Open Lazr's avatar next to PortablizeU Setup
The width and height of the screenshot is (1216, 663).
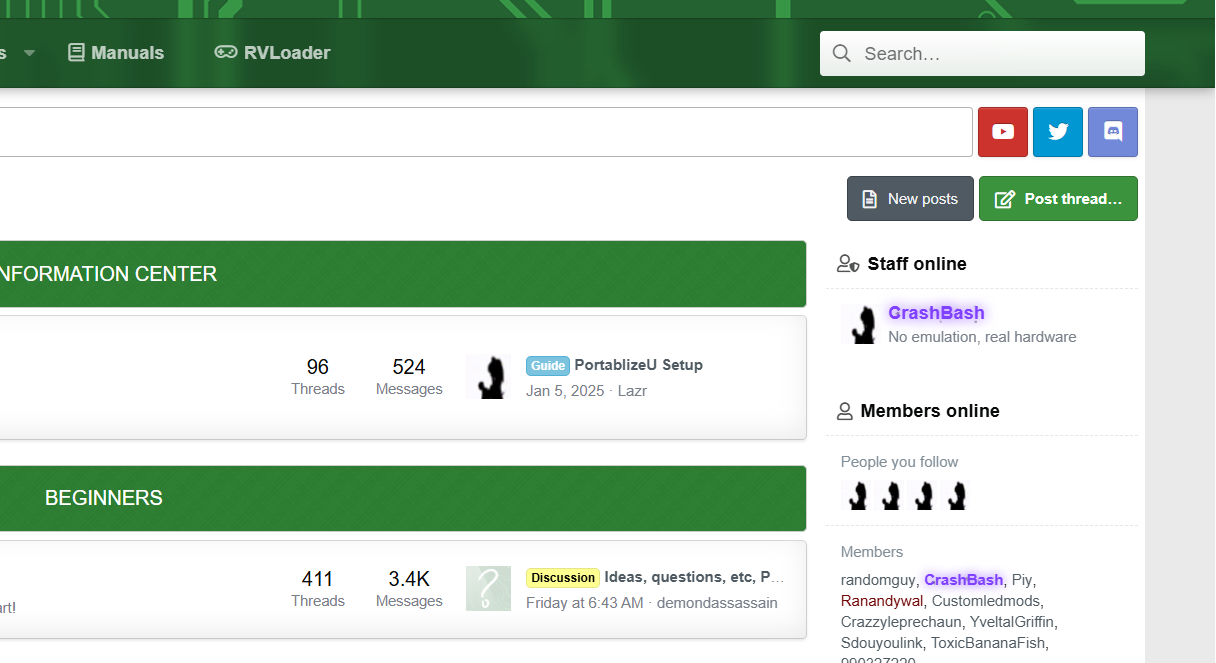click(488, 377)
